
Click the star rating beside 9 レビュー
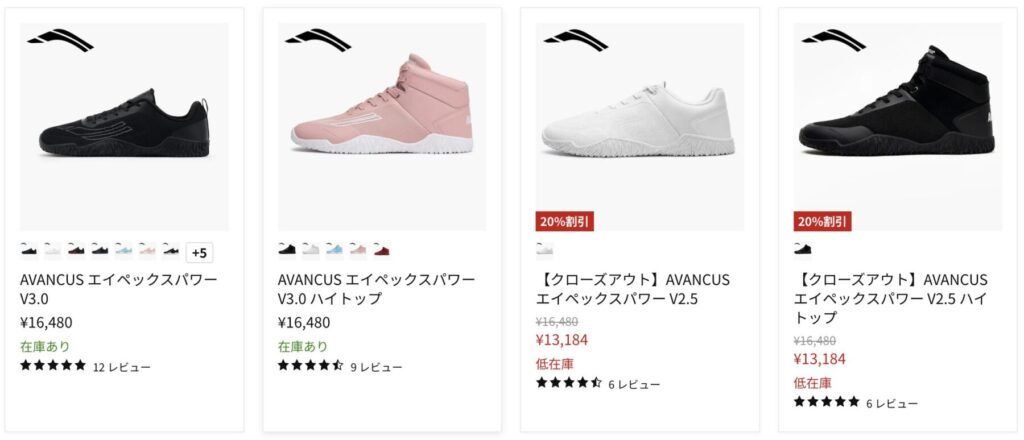coord(310,366)
